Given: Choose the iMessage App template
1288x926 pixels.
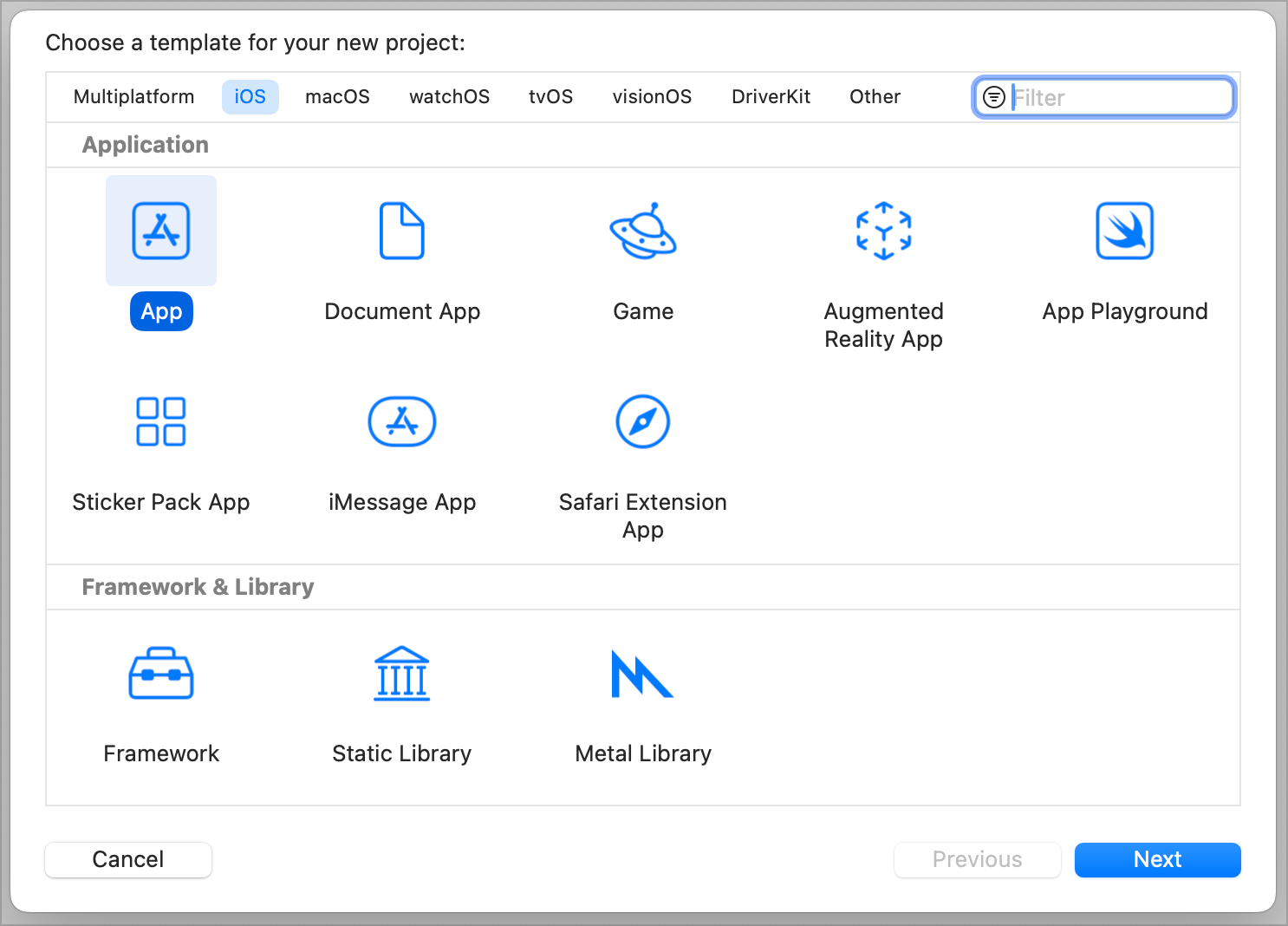Looking at the screenshot, I should (x=401, y=421).
